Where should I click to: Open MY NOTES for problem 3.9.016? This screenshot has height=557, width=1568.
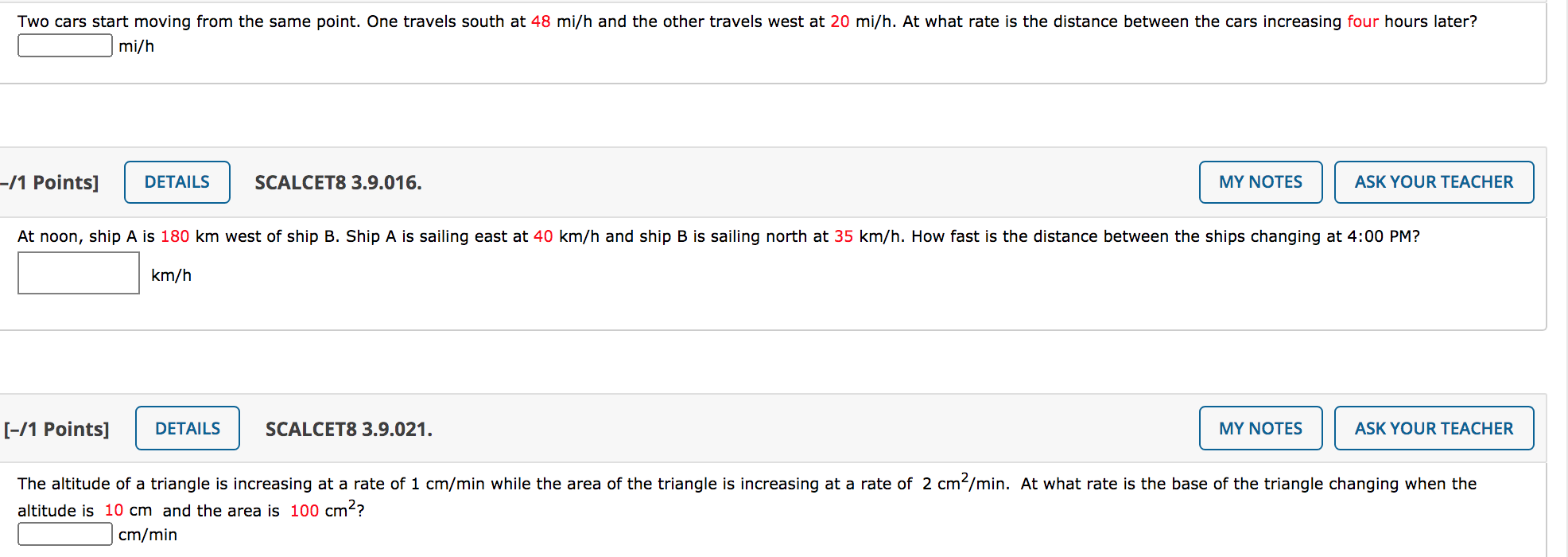point(1259,181)
